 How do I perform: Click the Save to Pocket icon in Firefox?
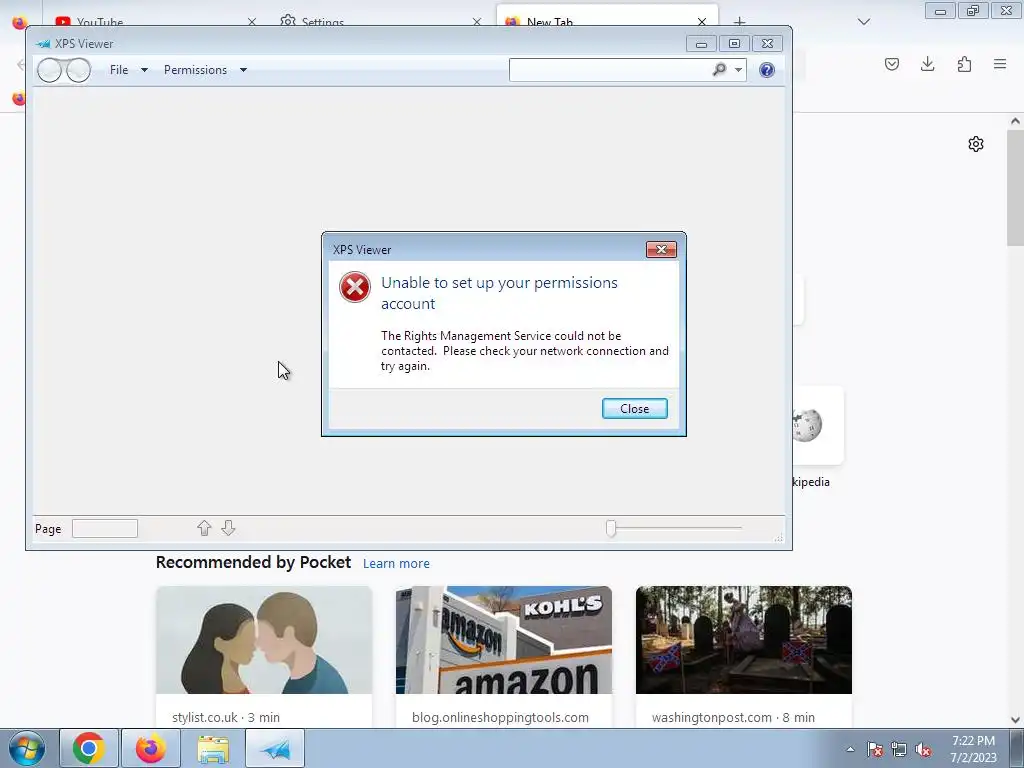click(892, 64)
